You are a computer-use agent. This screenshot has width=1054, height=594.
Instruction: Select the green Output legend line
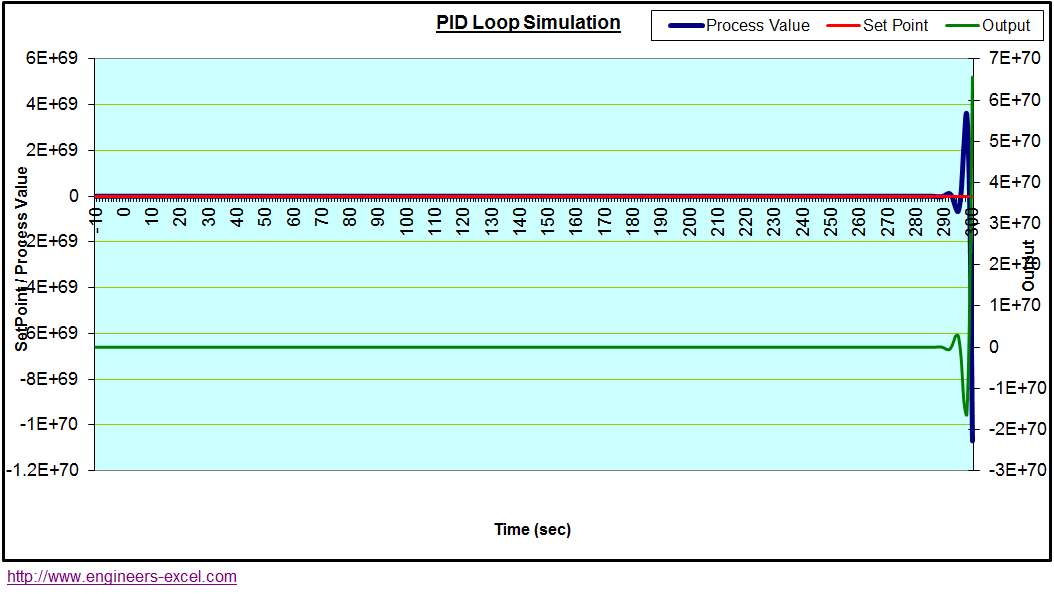(963, 26)
